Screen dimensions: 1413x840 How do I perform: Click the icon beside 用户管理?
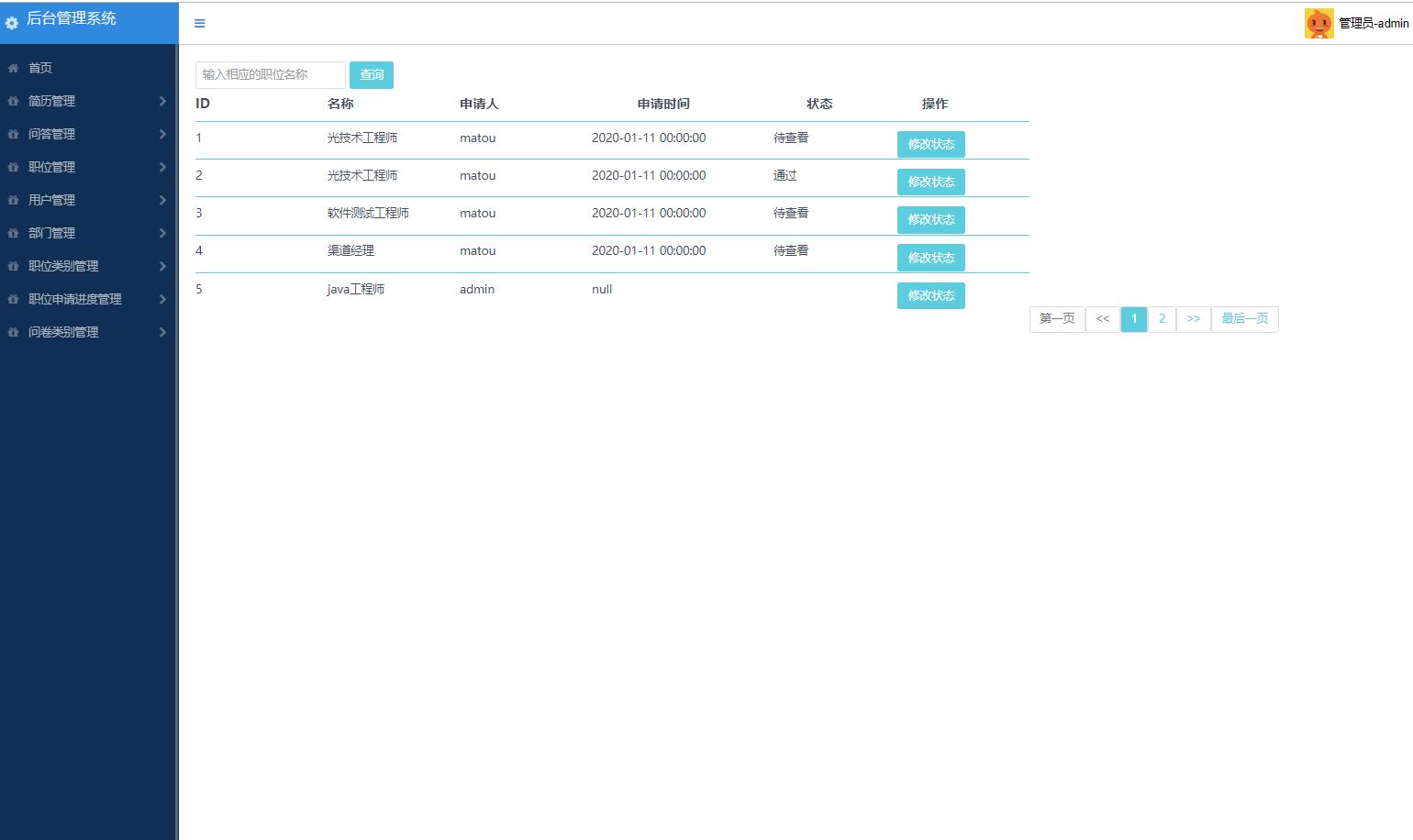[x=13, y=200]
